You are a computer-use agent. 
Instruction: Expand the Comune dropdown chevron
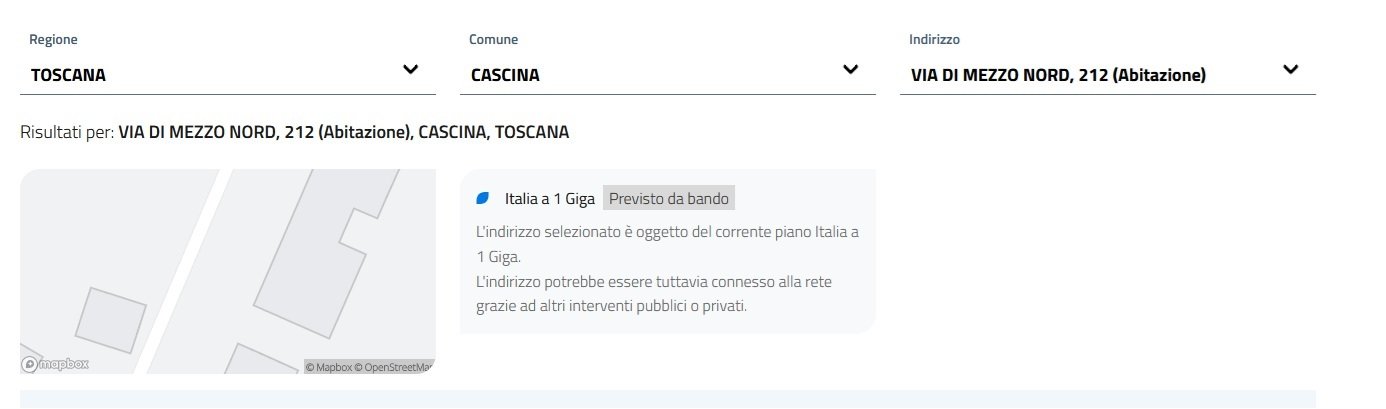(x=850, y=70)
